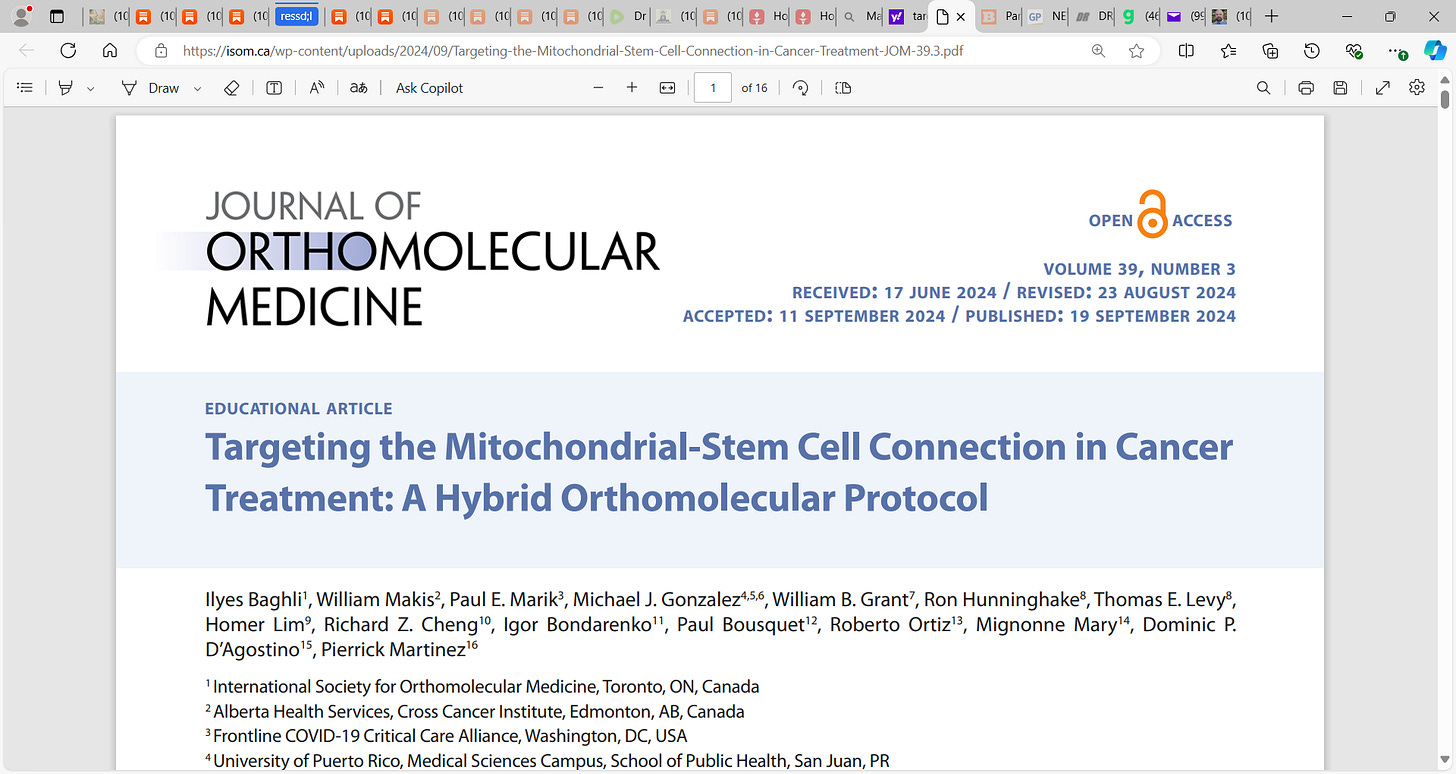Open a new browser tab
This screenshot has height=774, width=1456.
[x=1271, y=17]
